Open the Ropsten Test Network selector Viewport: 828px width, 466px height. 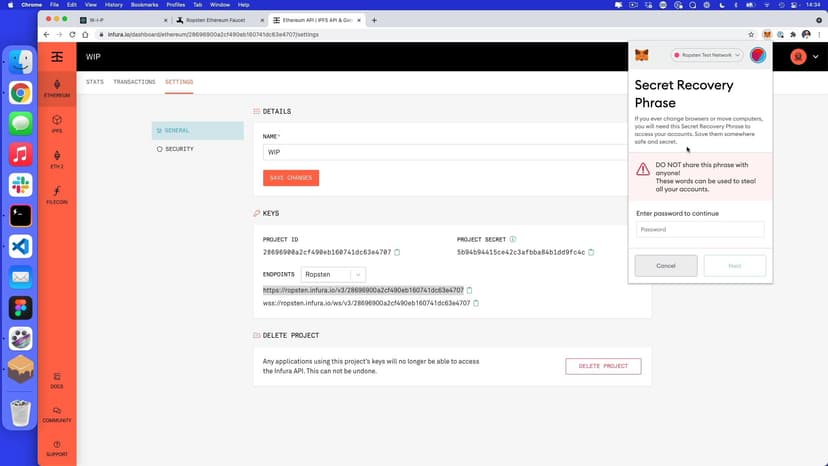707,55
